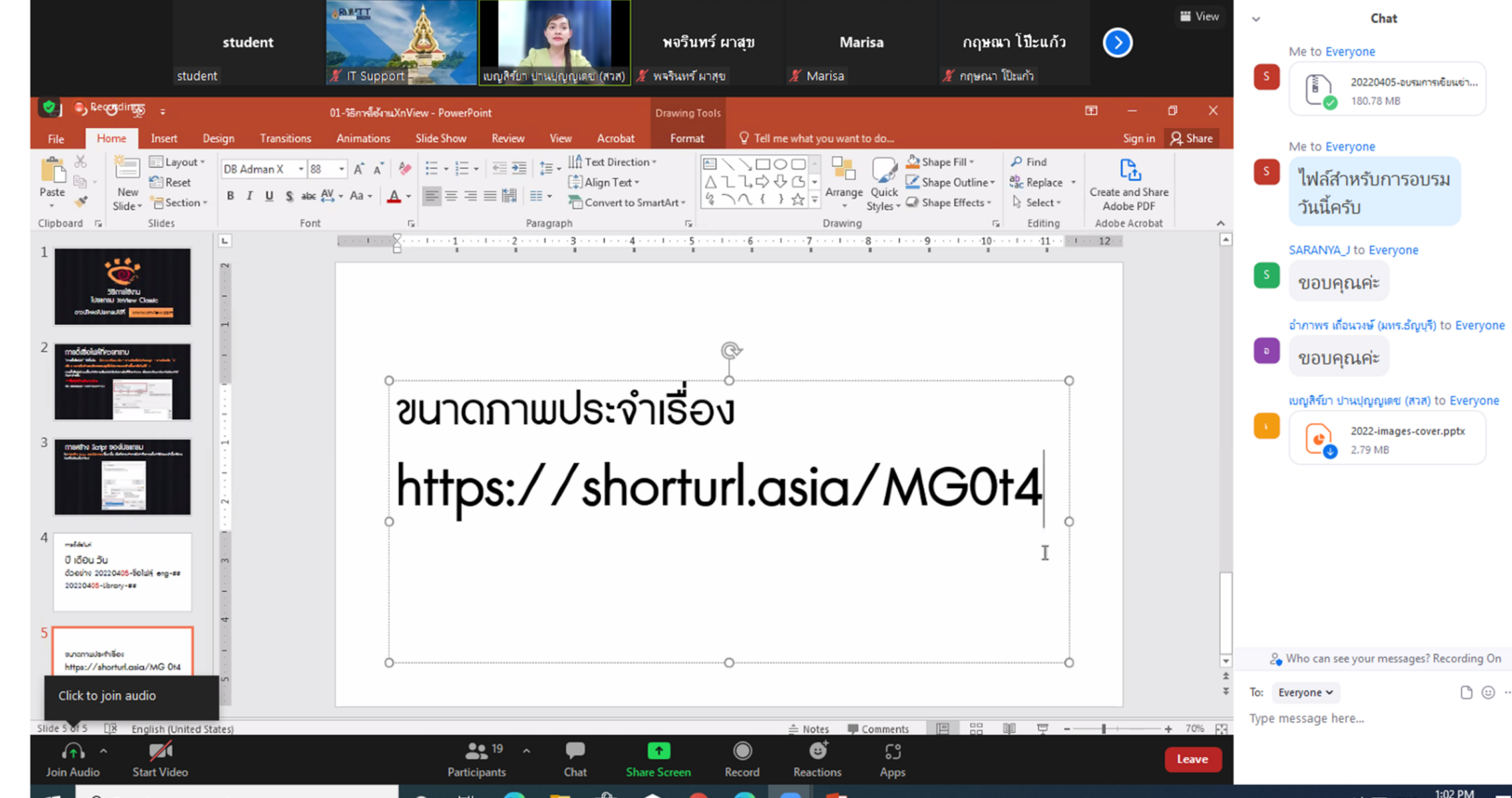
Task: Click the Numbering list icon
Action: 461,169
